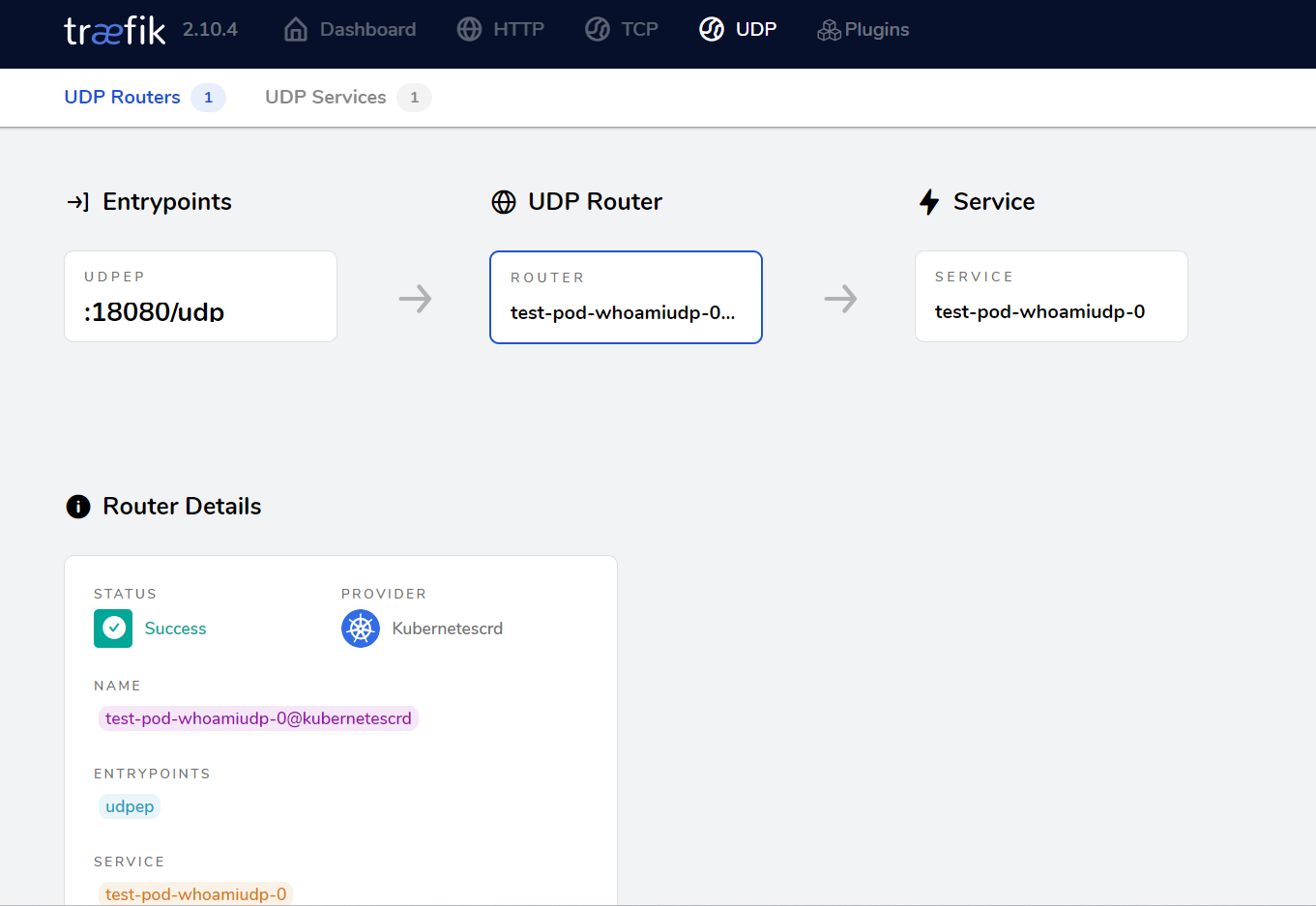Viewport: 1316px width, 906px height.
Task: Click the test-pod-whoamiudp-0@kubernetescrd name chip
Action: (258, 718)
